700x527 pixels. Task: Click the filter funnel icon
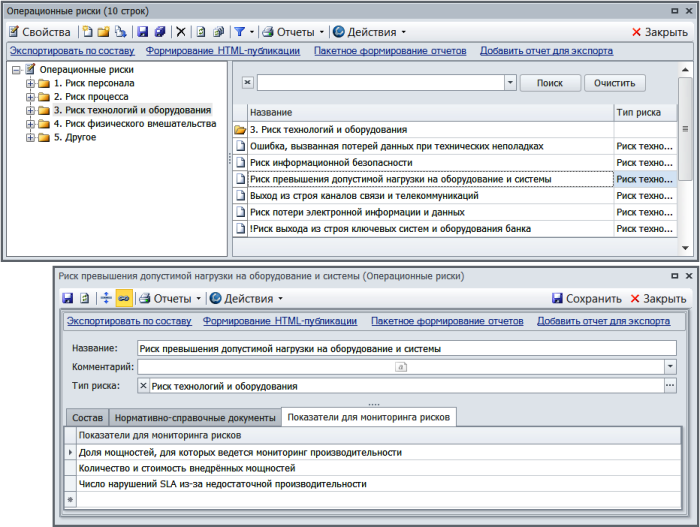coord(240,32)
